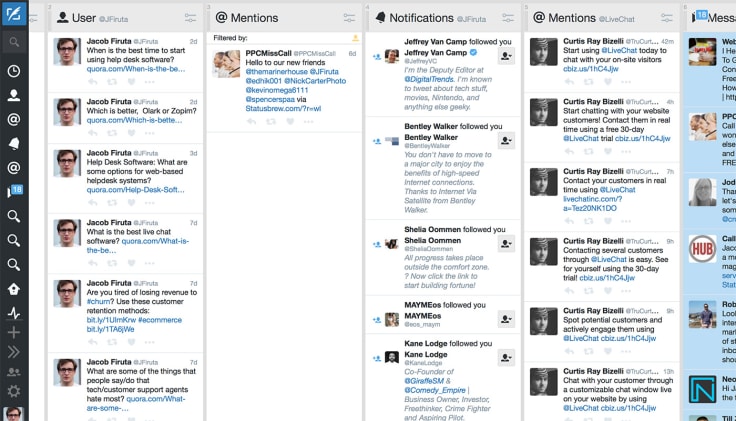Jump to the clock timeline column in sidebar
The width and height of the screenshot is (736, 421).
click(14, 71)
